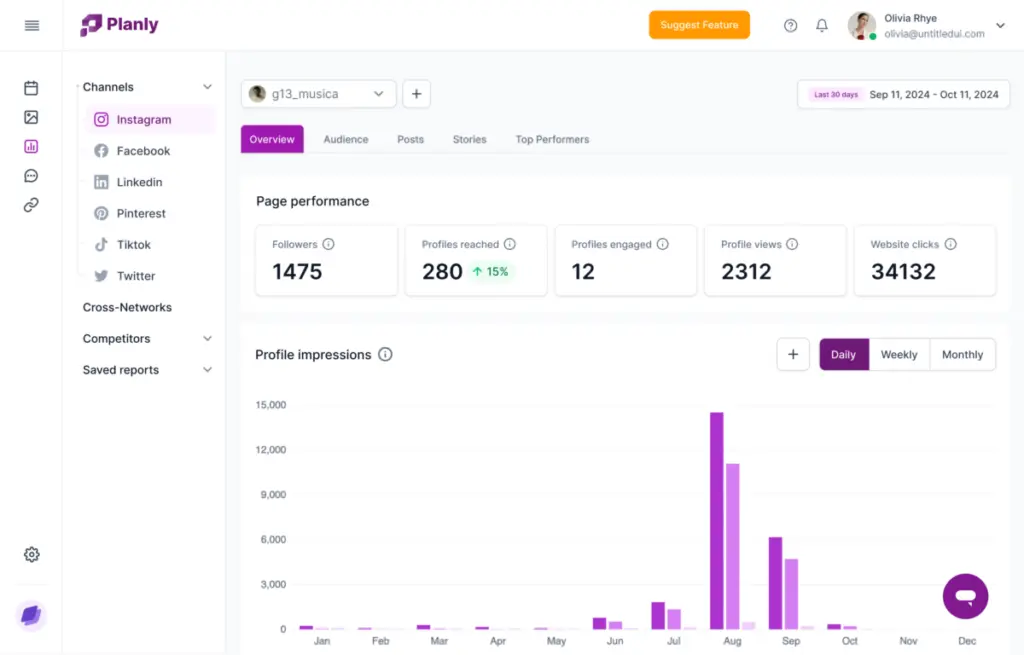Image resolution: width=1024 pixels, height=655 pixels.
Task: Expand the Competitors section
Action: (x=208, y=339)
